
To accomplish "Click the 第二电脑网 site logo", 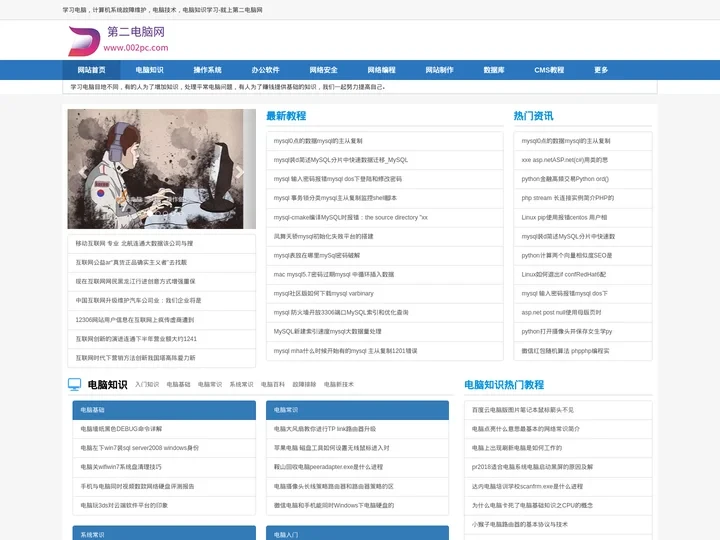I will coord(118,40).
